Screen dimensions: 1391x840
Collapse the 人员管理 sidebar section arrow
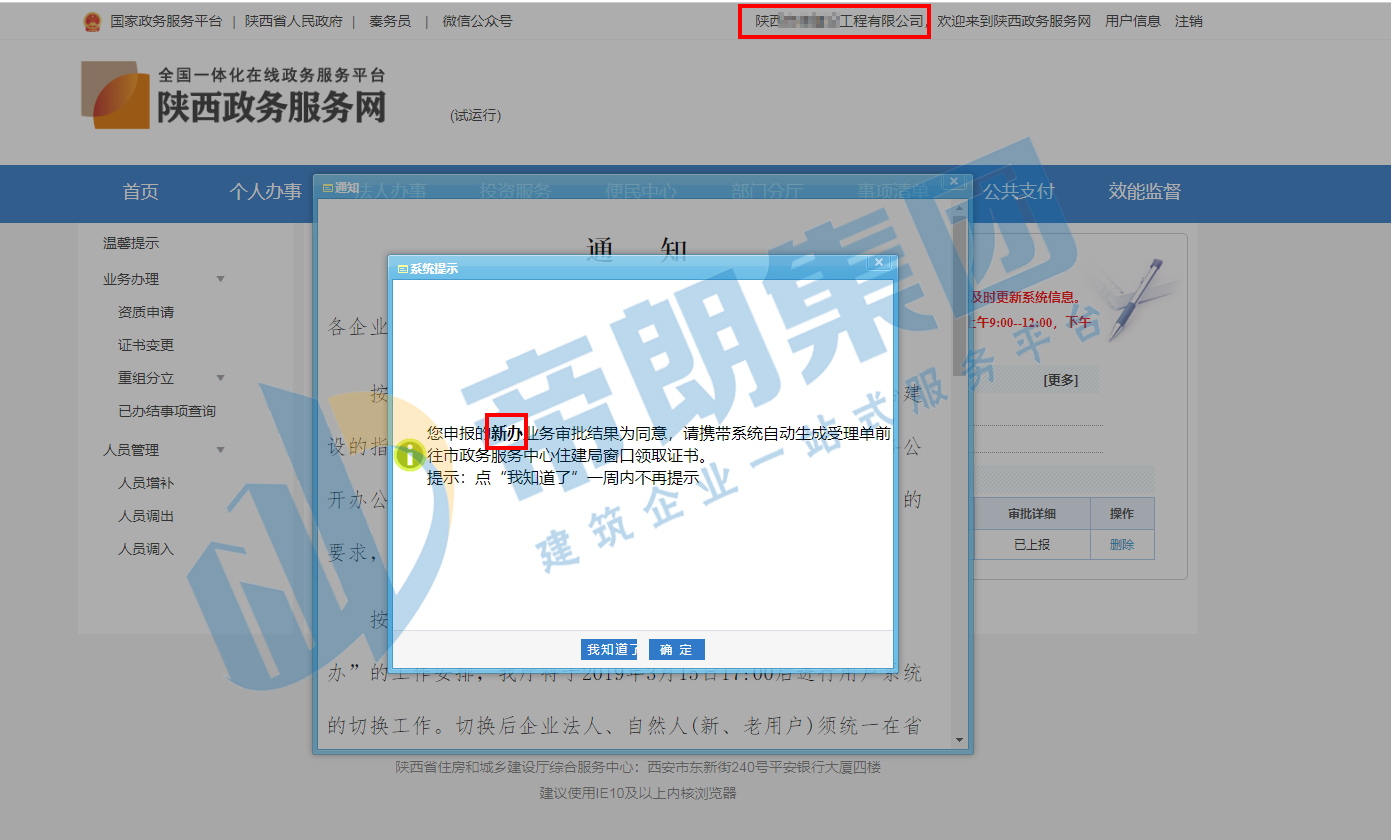(x=221, y=450)
